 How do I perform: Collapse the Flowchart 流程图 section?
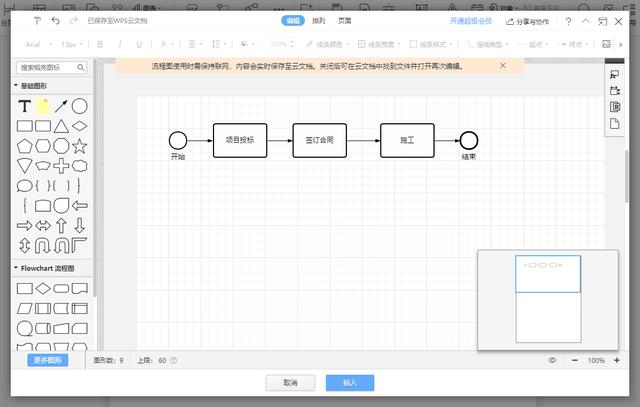point(16,268)
